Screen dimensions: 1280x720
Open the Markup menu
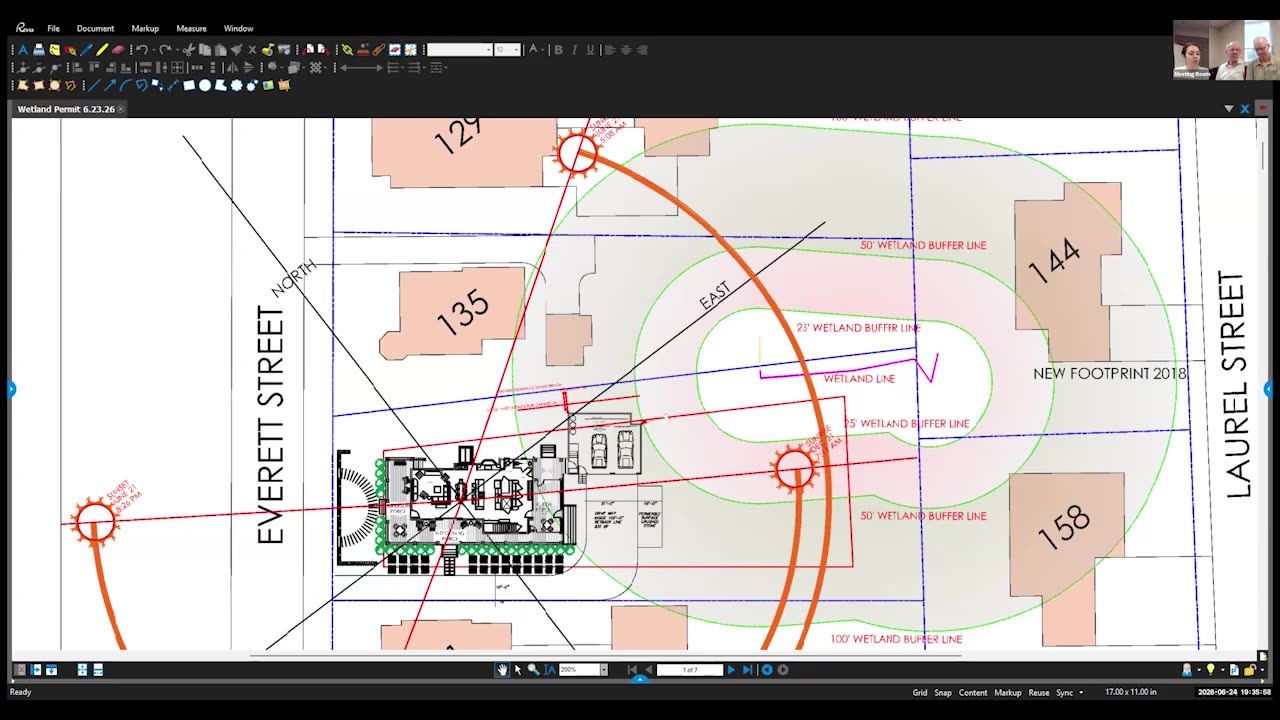[x=145, y=28]
